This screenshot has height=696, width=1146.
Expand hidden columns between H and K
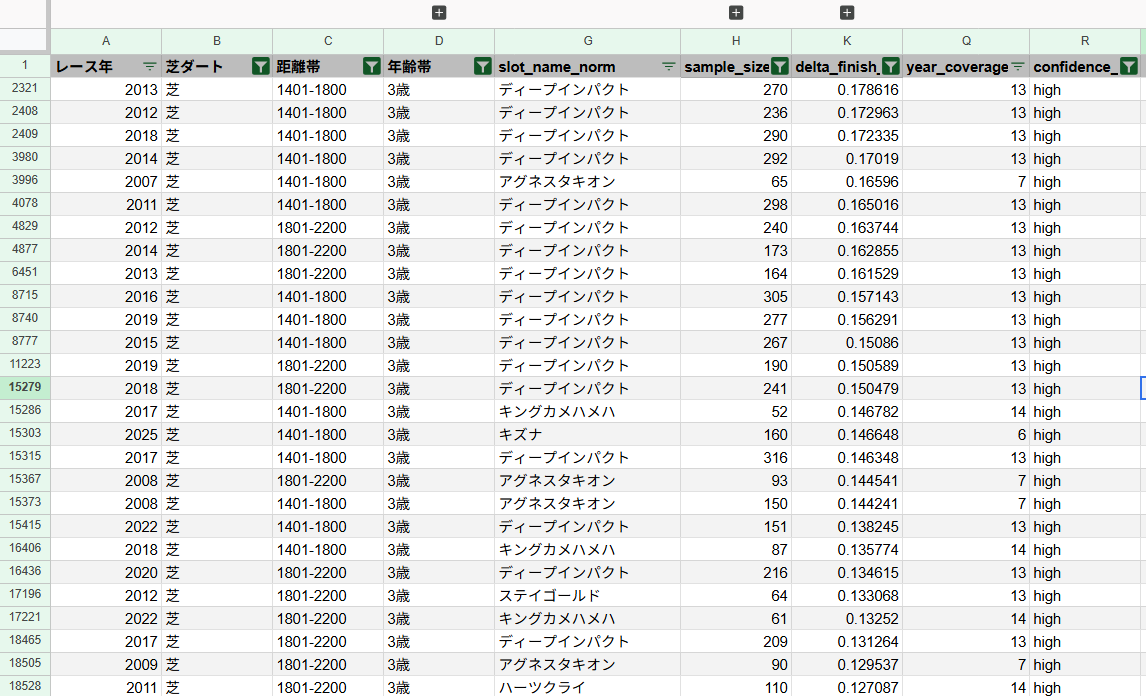coord(736,12)
